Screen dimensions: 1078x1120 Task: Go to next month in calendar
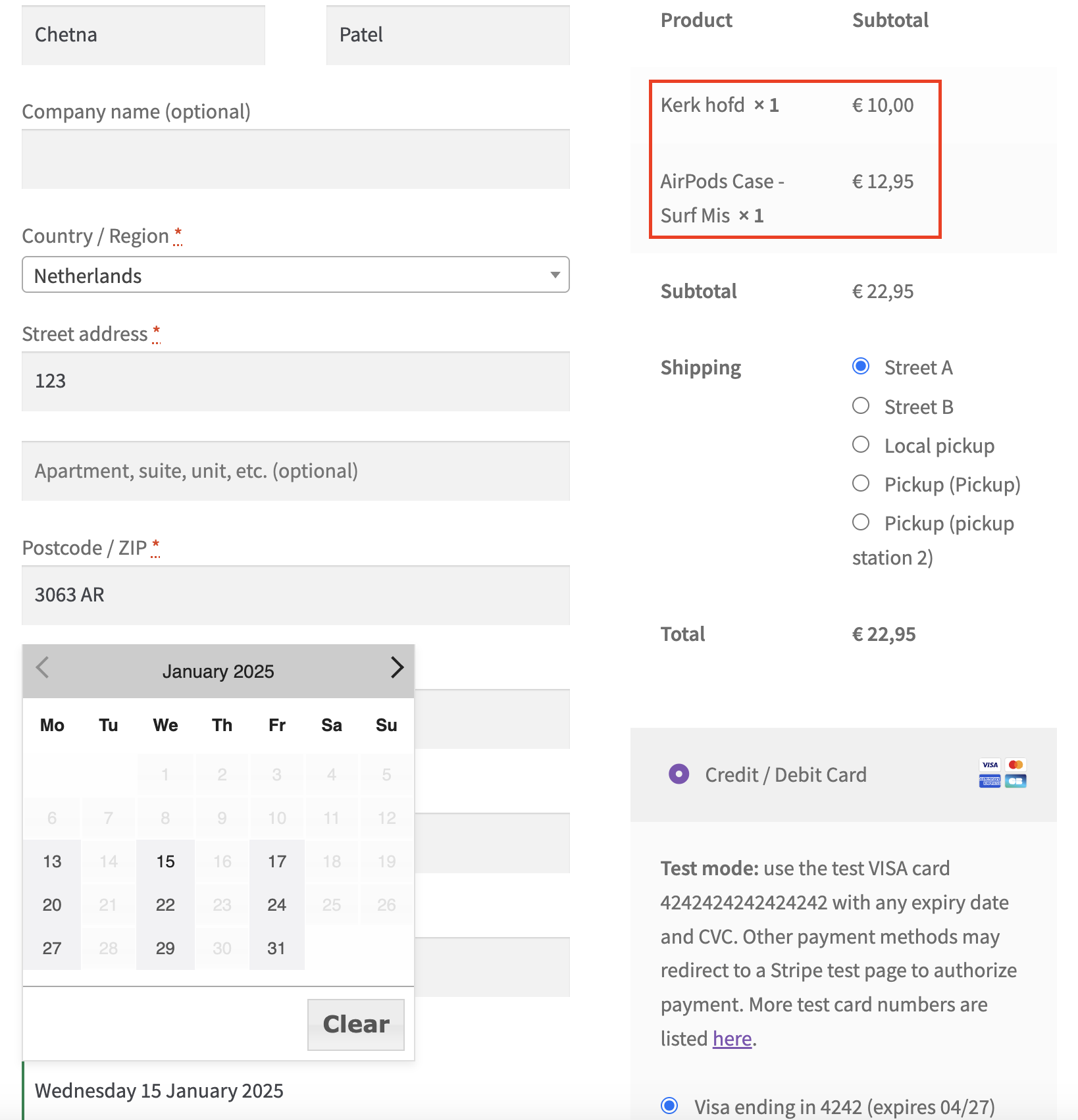(396, 668)
